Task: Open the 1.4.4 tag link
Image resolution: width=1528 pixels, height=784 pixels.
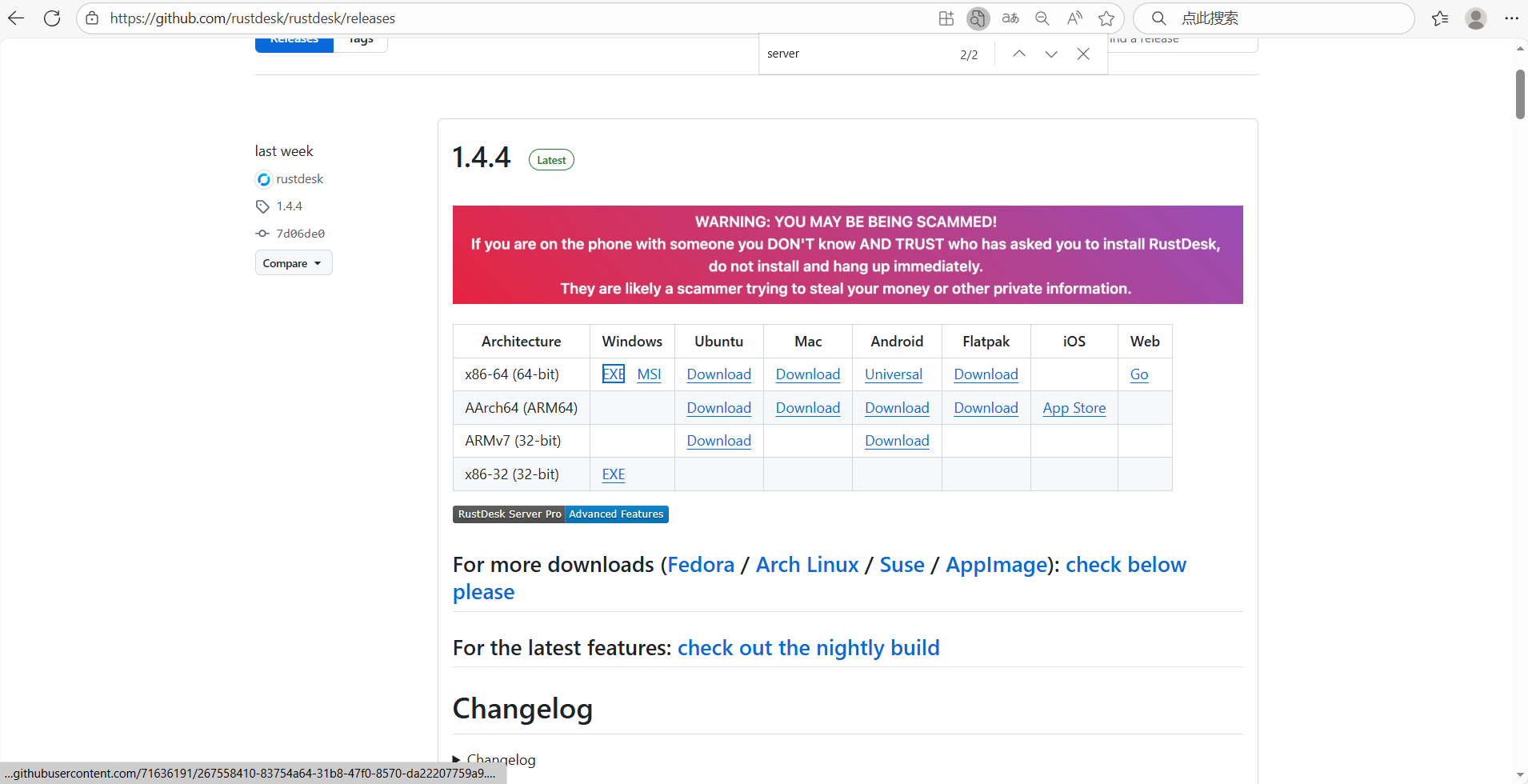Action: click(290, 206)
